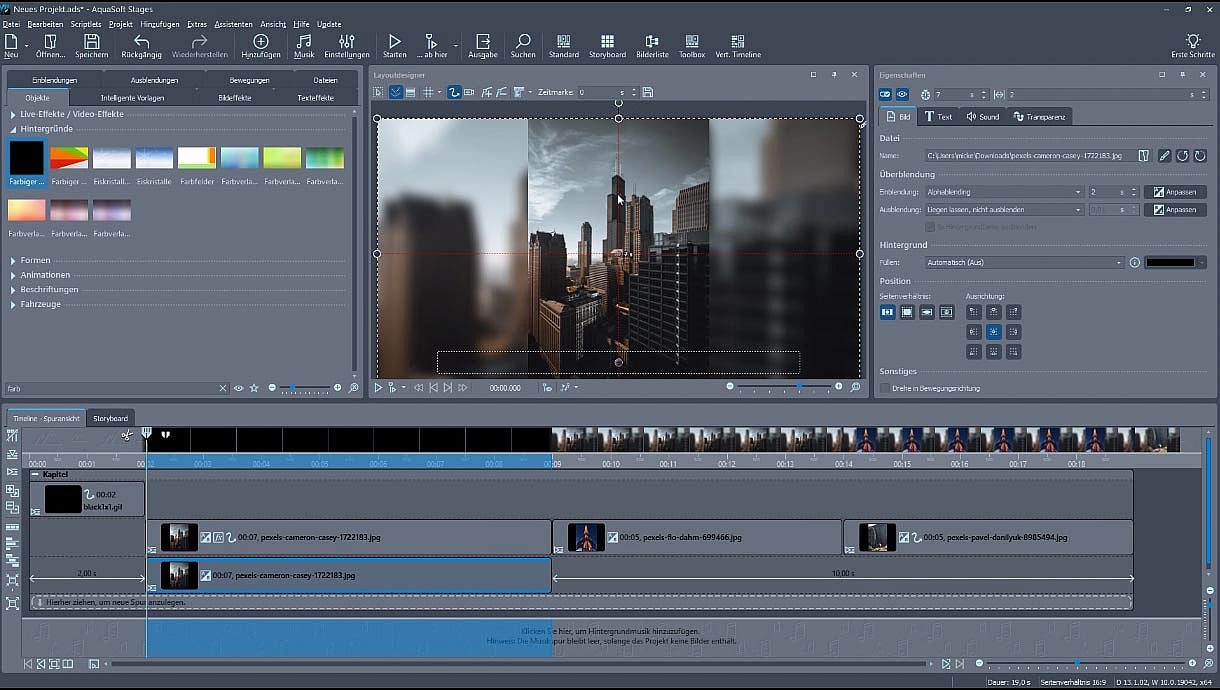Click the Suchen magnifier icon

522,44
